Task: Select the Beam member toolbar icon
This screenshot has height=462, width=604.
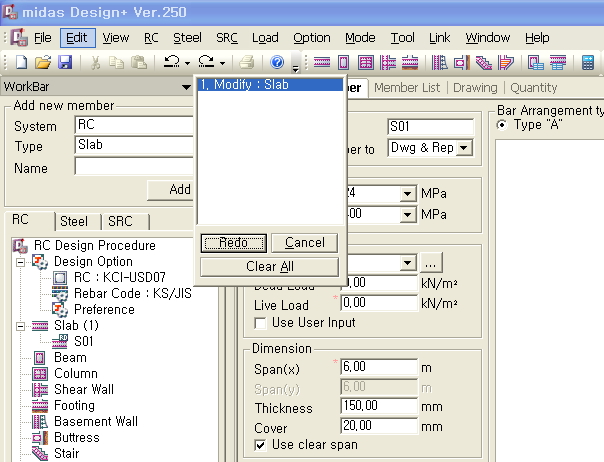Action: pos(343,62)
